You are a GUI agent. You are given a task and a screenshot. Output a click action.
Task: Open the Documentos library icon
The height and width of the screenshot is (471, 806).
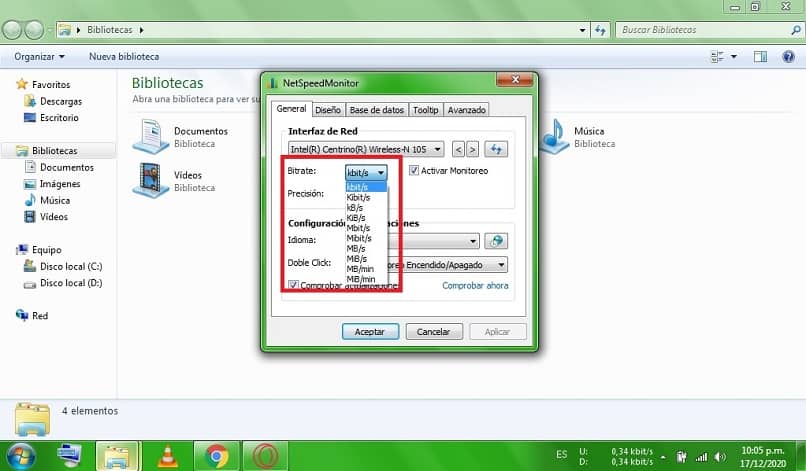(x=151, y=136)
